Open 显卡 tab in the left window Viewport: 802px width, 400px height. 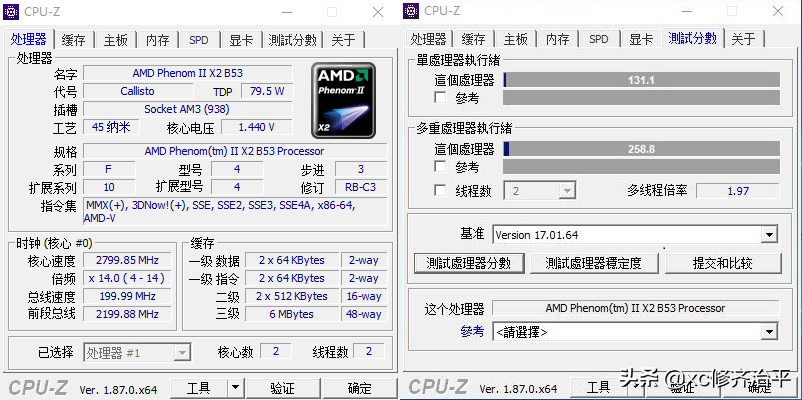[x=241, y=40]
